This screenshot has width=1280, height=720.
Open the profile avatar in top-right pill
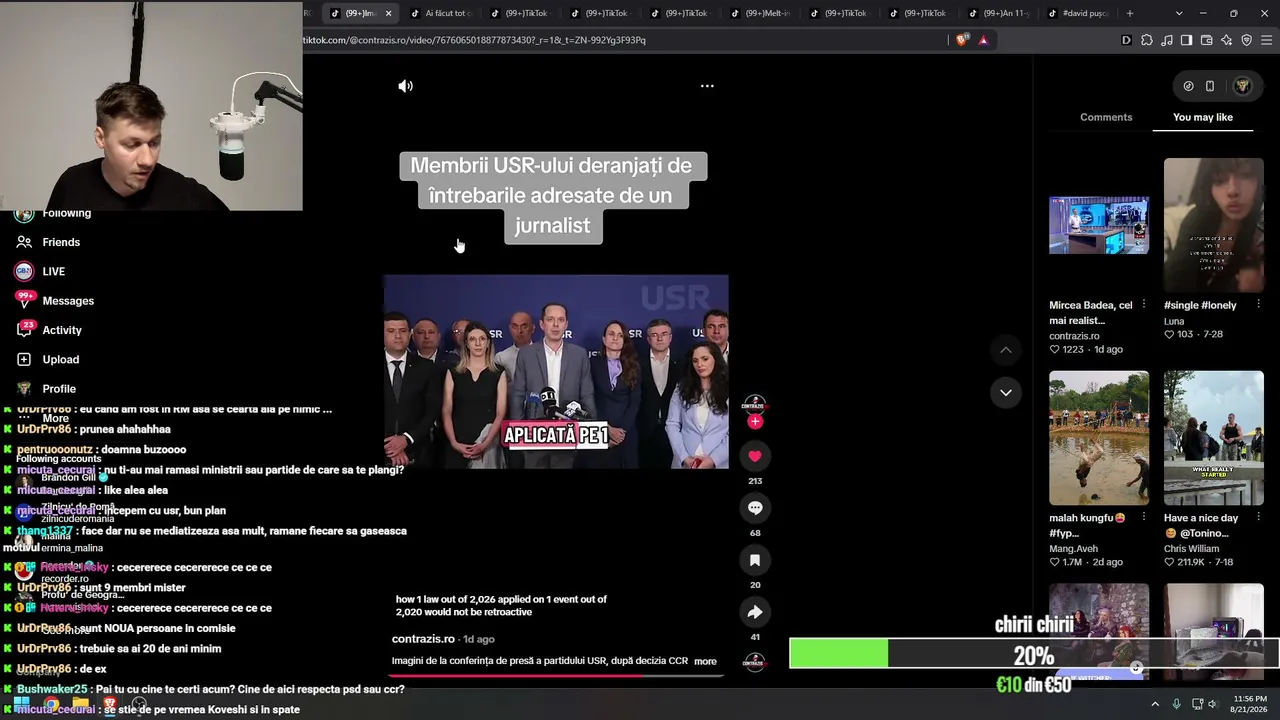click(1242, 86)
